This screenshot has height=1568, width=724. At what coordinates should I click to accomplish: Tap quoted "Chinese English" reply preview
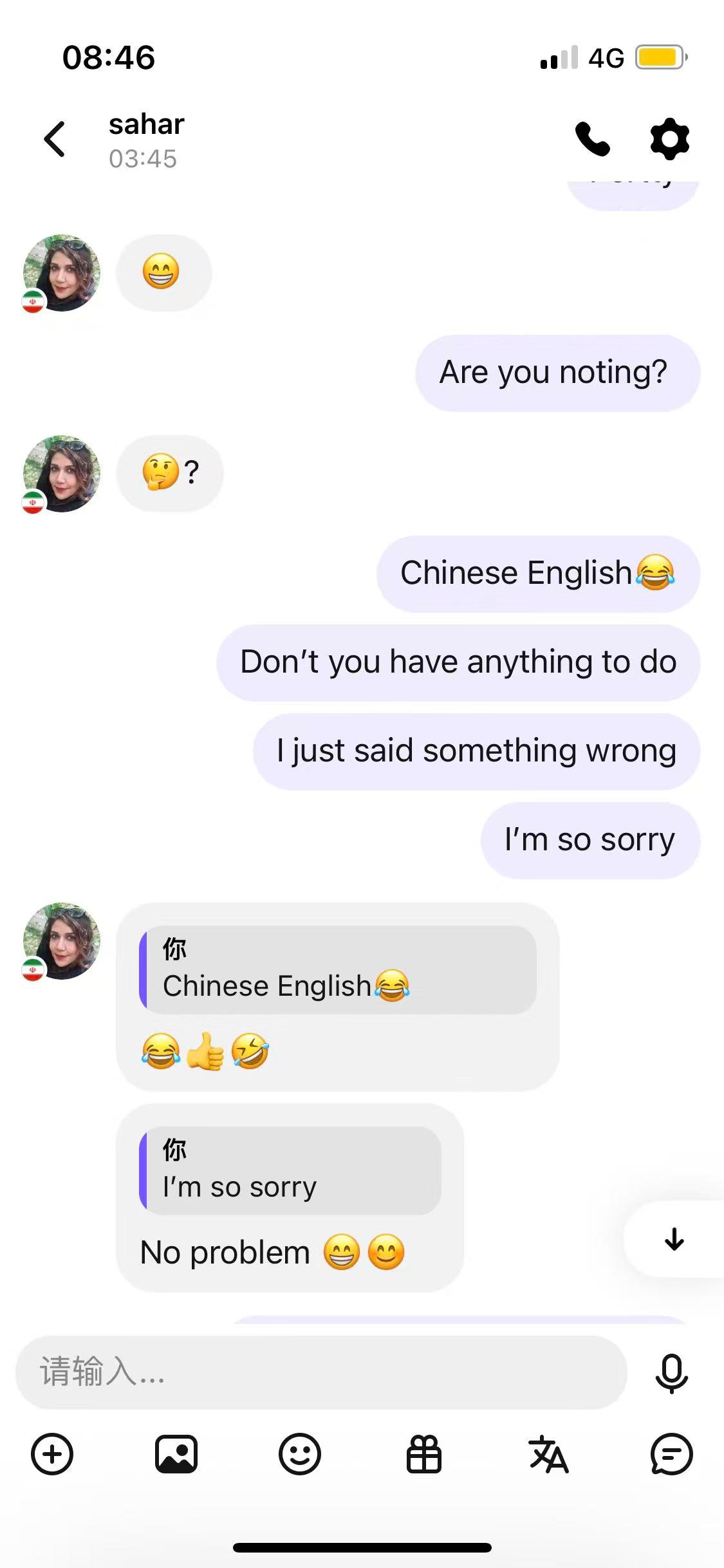[x=338, y=970]
